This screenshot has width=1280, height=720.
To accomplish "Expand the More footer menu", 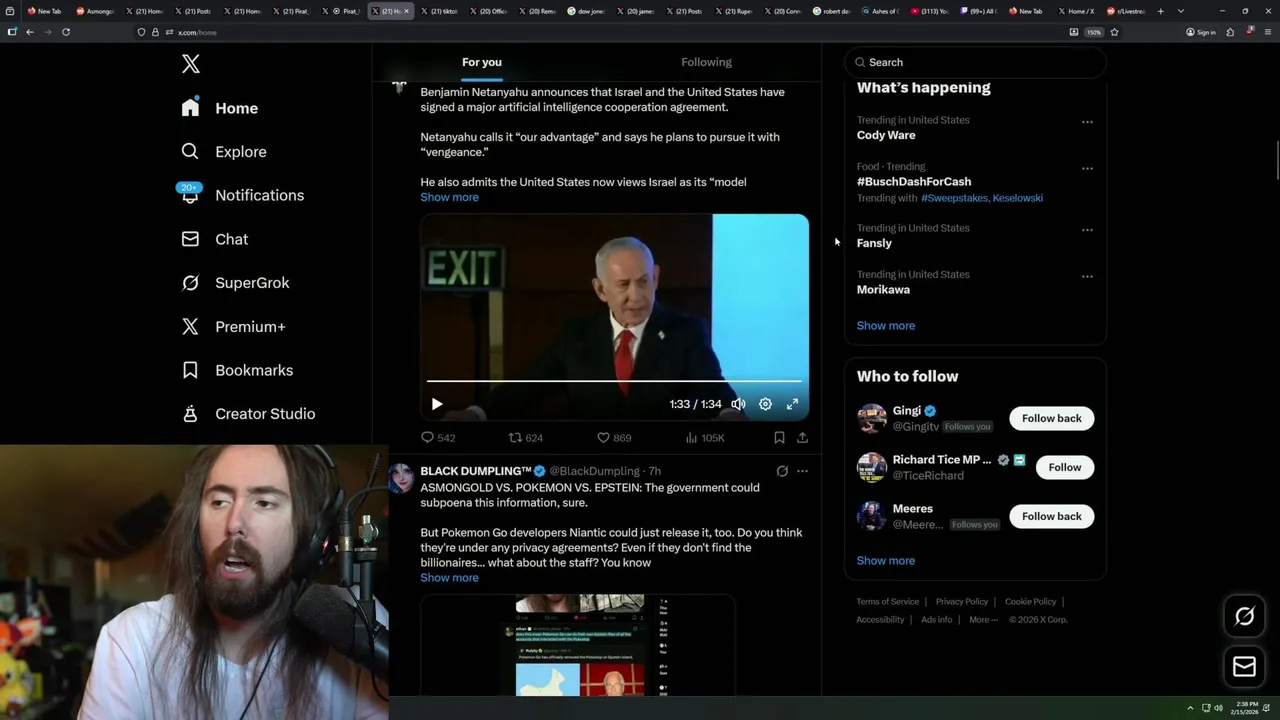I will click(983, 620).
